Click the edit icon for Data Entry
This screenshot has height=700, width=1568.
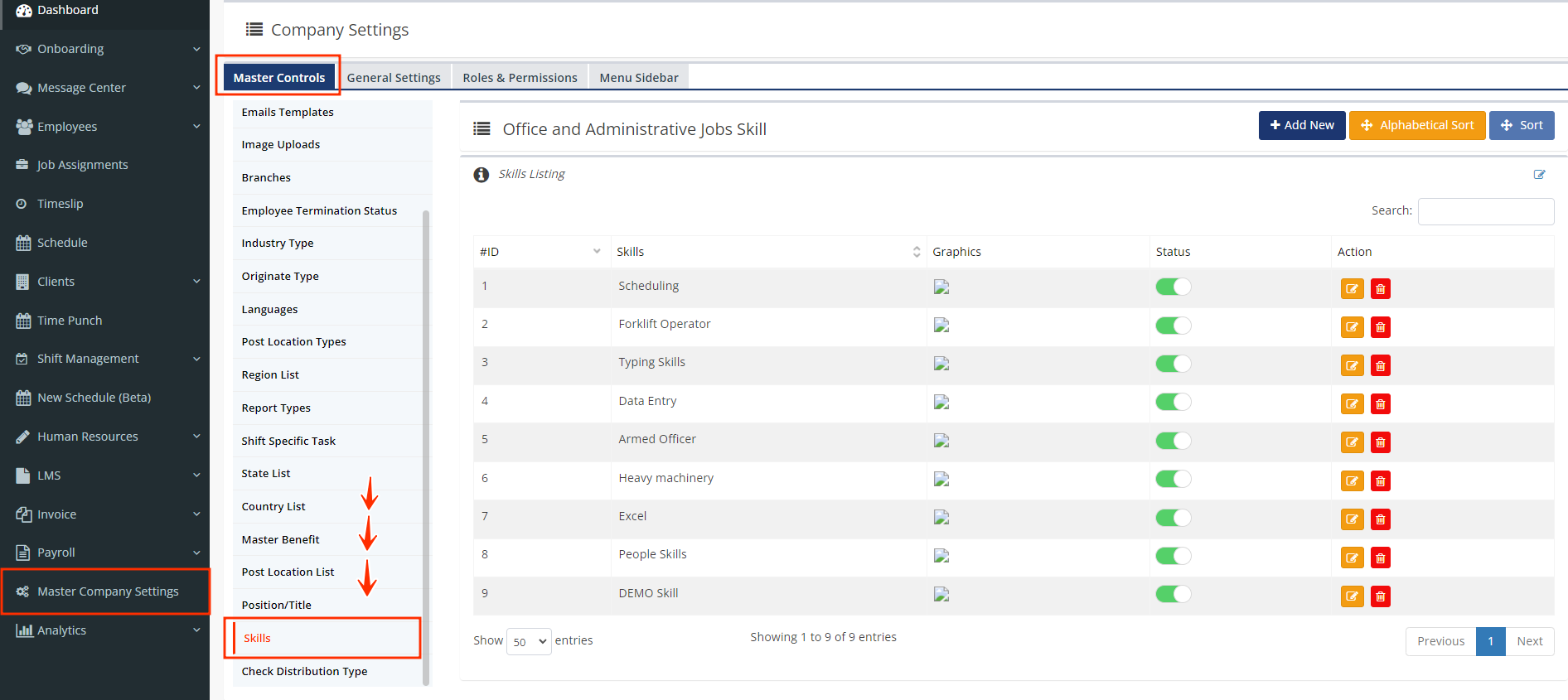point(1352,404)
